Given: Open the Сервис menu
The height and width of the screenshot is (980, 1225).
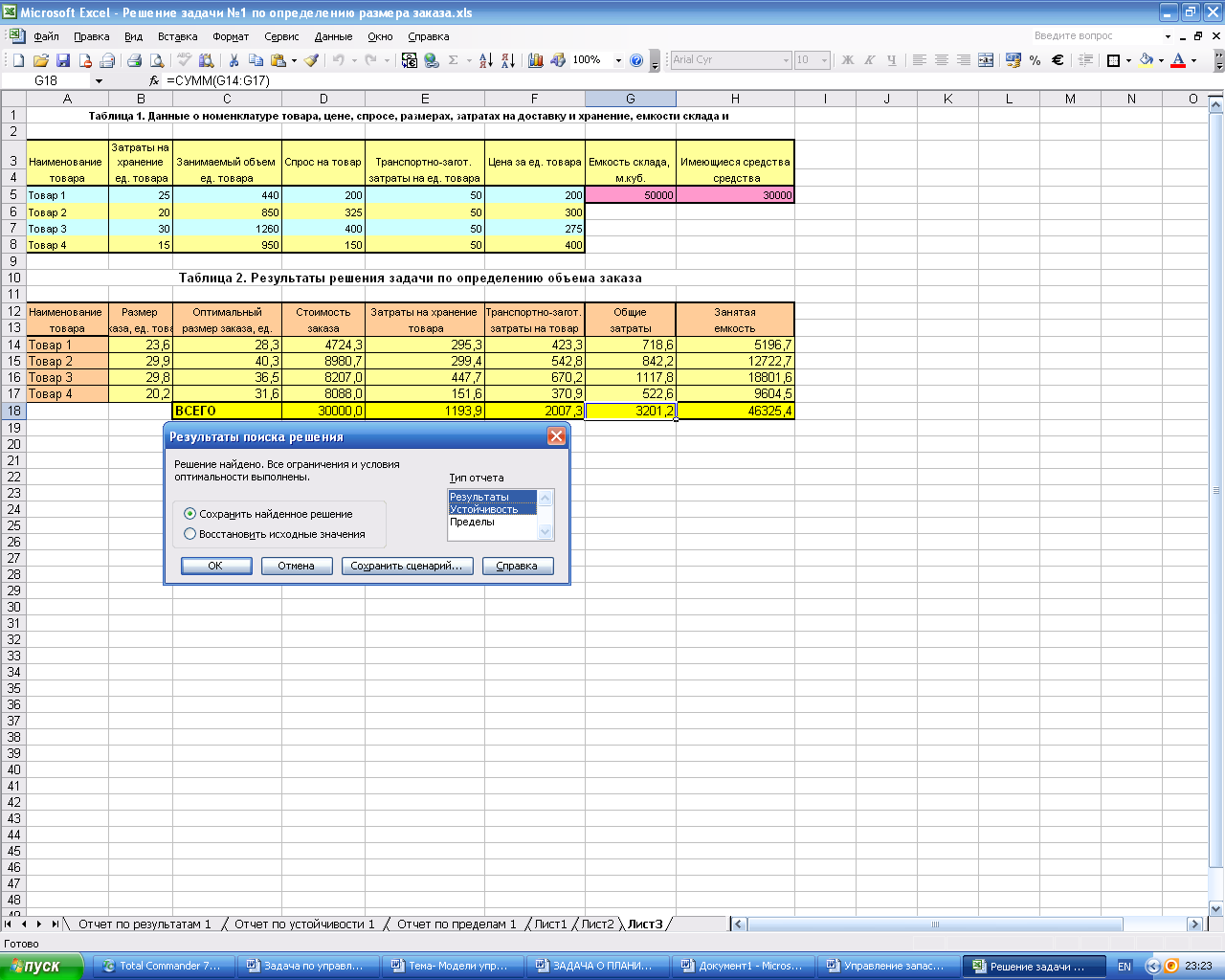Looking at the screenshot, I should (281, 36).
